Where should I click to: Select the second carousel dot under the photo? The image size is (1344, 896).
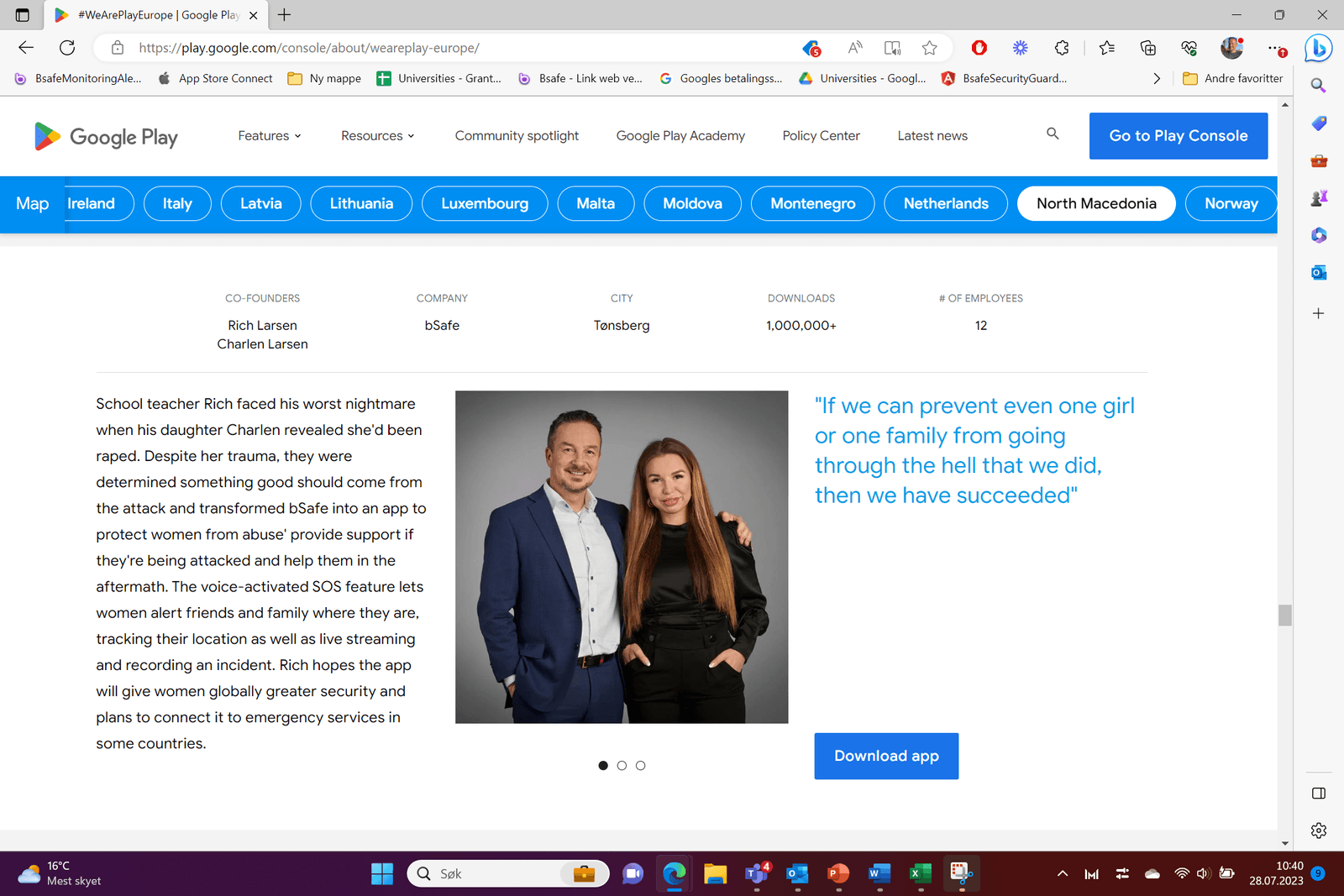click(x=622, y=765)
